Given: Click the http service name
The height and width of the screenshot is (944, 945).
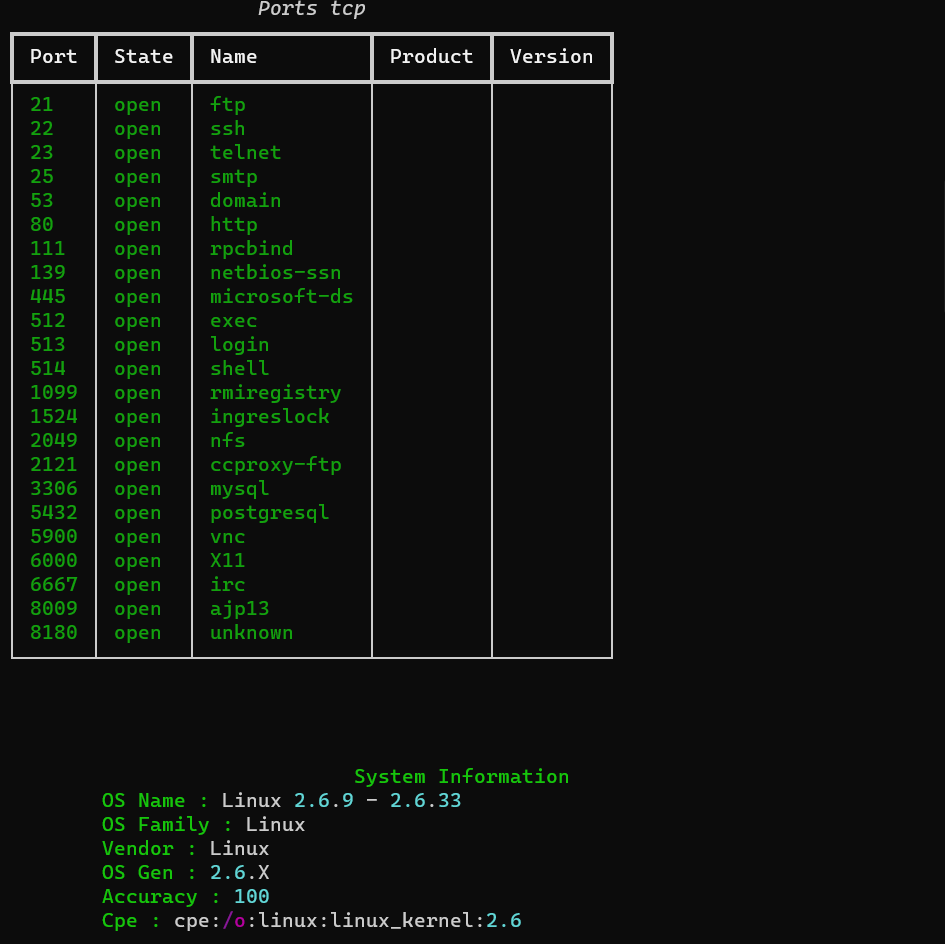Looking at the screenshot, I should (234, 225).
